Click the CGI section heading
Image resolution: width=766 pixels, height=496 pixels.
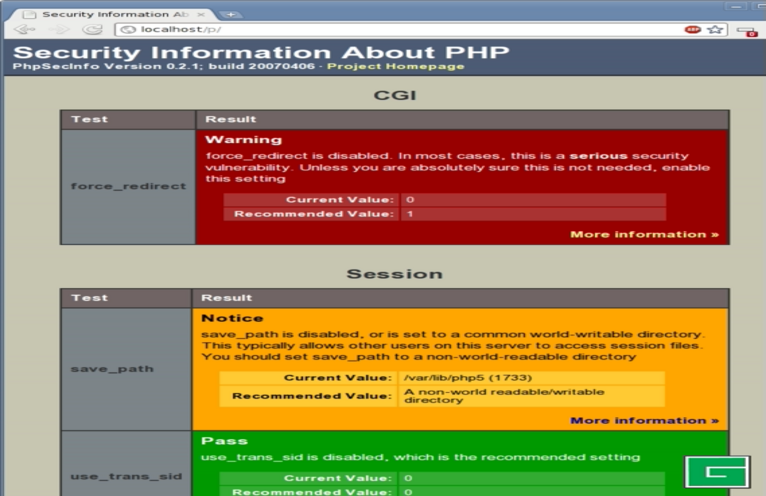tap(394, 96)
